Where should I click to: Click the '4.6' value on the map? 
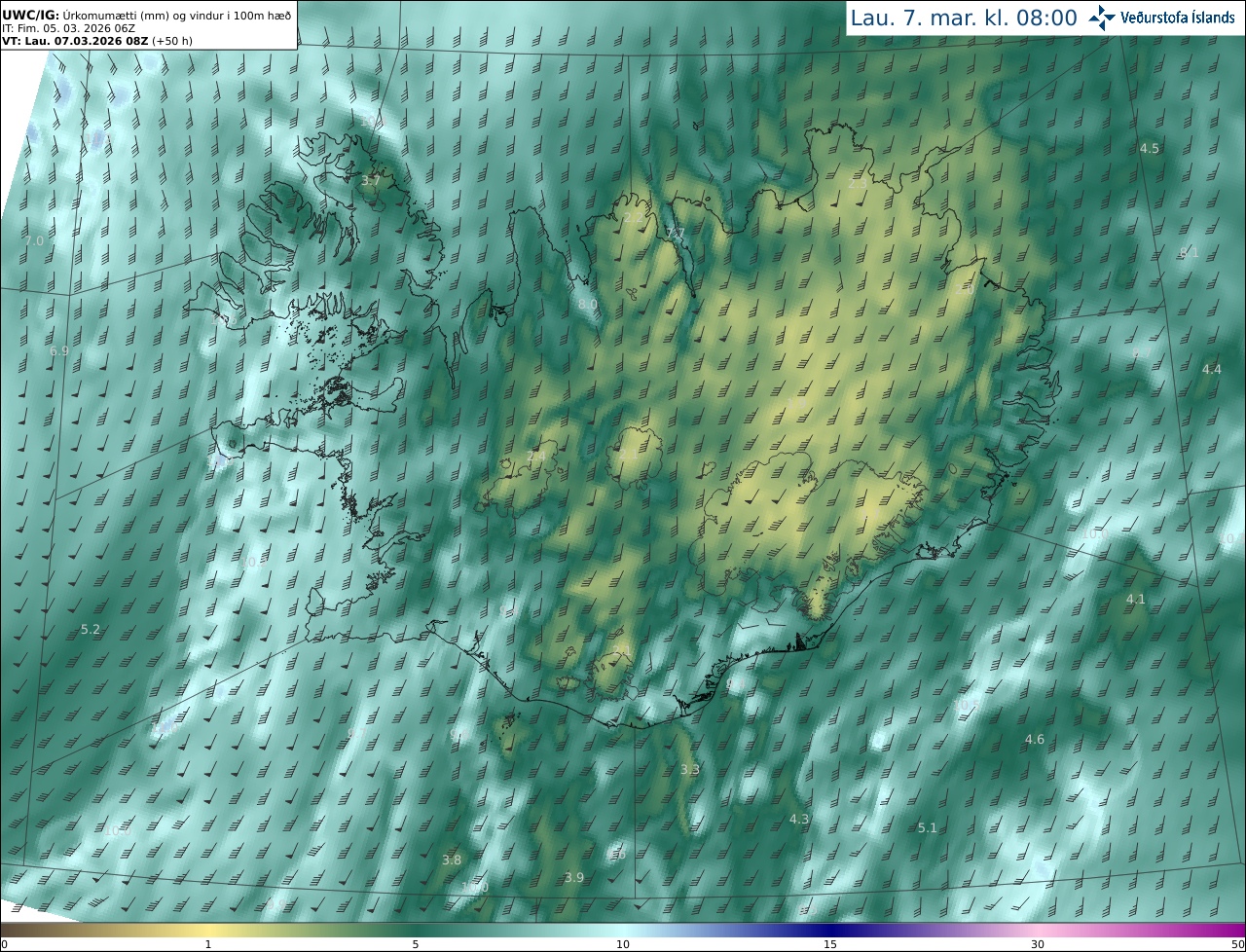pos(1035,740)
